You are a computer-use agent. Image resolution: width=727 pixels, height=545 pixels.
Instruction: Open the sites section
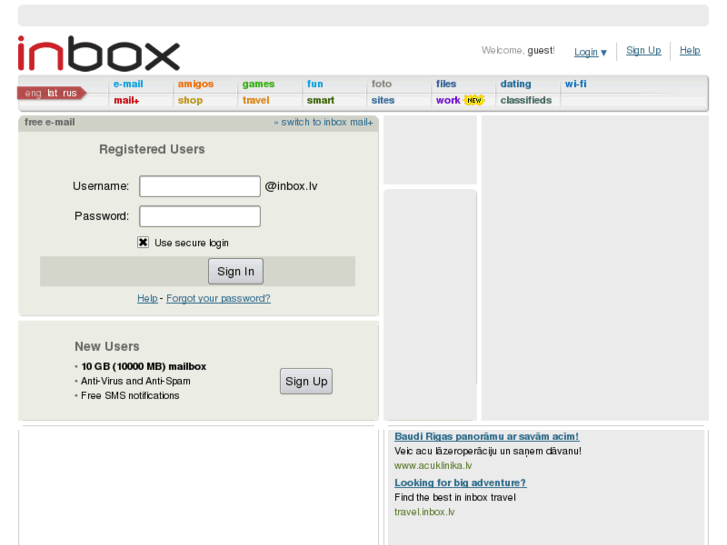point(383,100)
